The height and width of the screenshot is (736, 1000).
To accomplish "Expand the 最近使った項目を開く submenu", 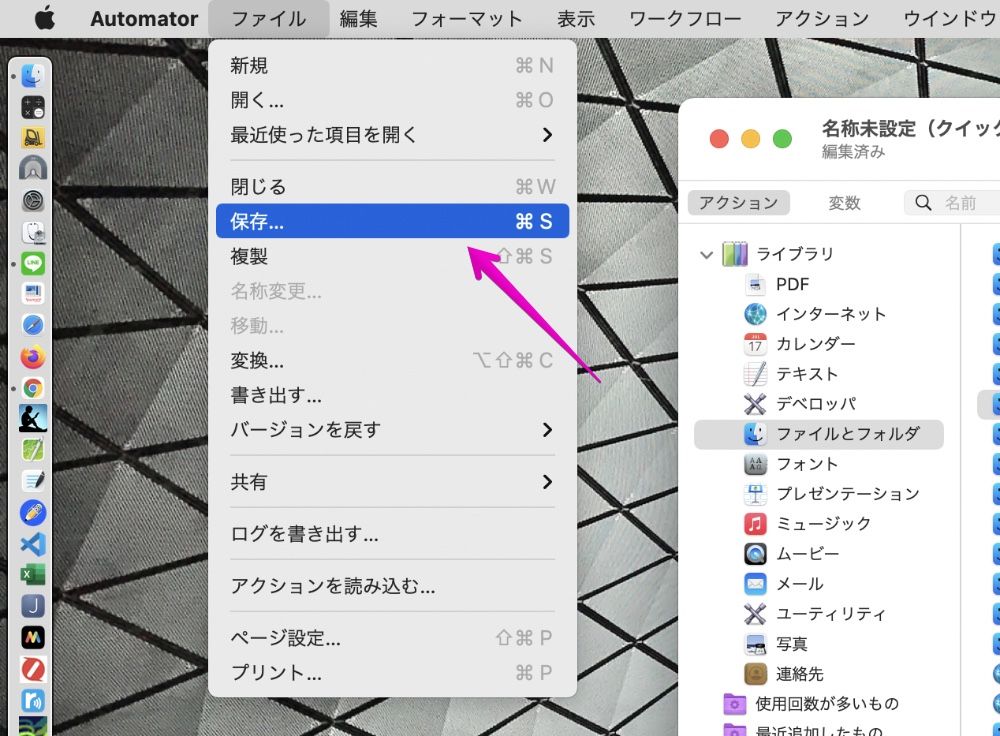I will click(x=392, y=135).
